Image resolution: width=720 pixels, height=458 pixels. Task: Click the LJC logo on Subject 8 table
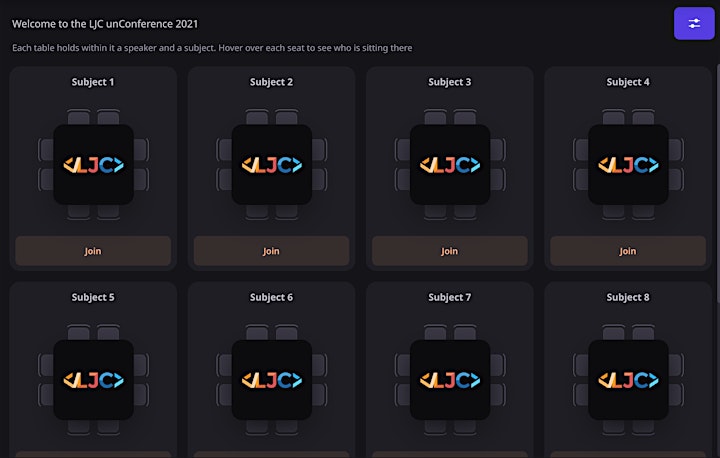(628, 380)
